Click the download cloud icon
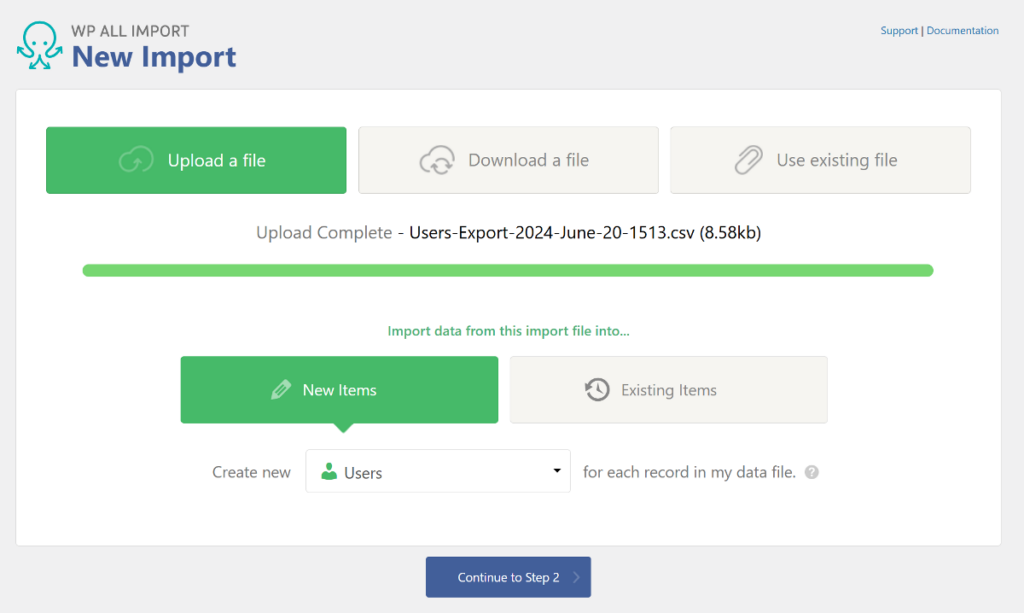The width and height of the screenshot is (1024, 613). [x=437, y=160]
